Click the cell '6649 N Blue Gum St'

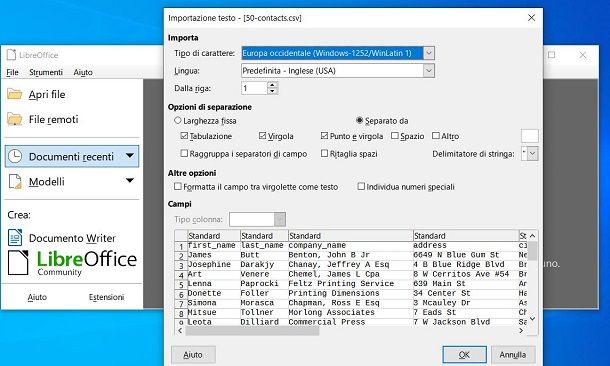point(456,255)
